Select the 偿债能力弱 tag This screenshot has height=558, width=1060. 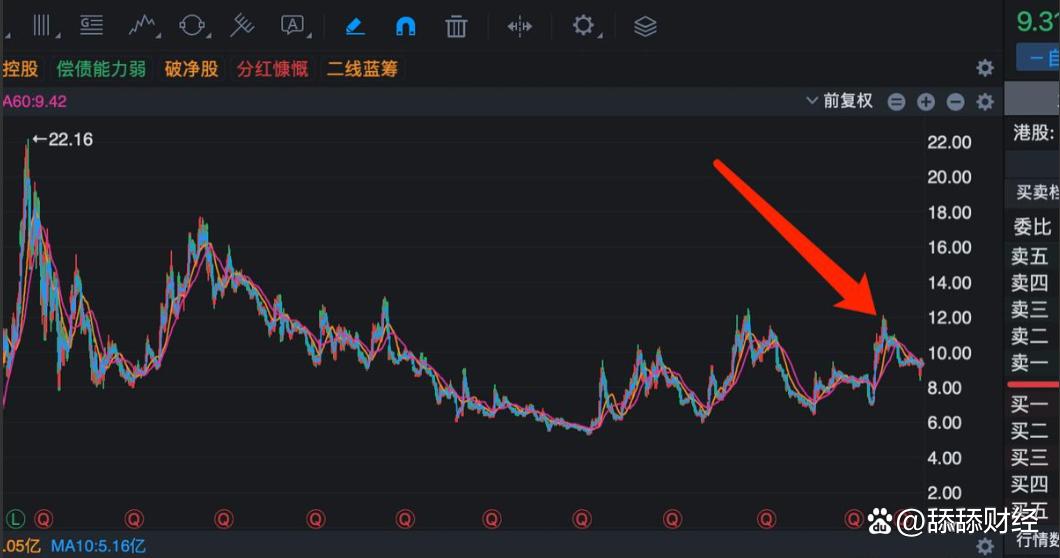(x=101, y=69)
